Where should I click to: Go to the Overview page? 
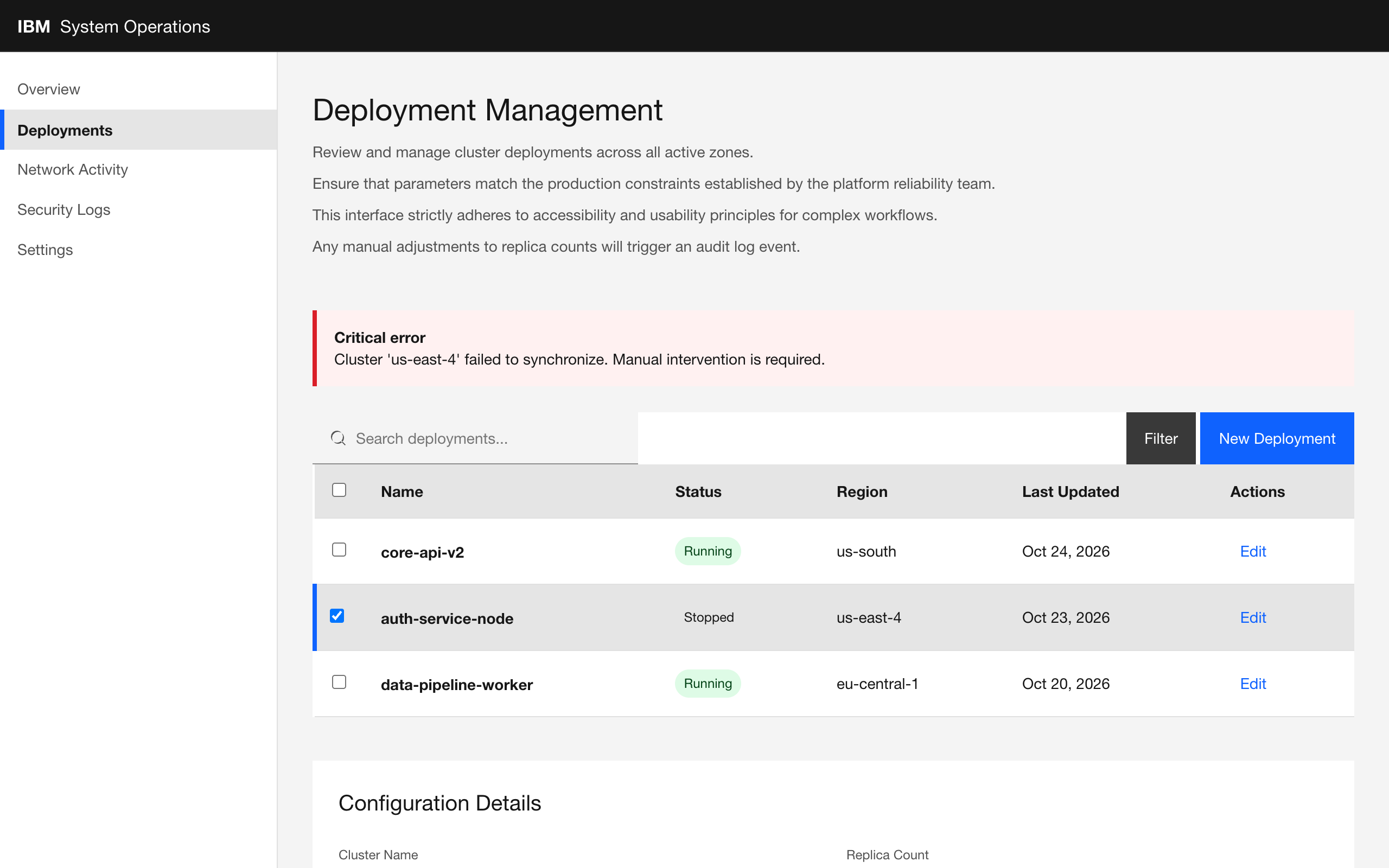pyautogui.click(x=48, y=89)
